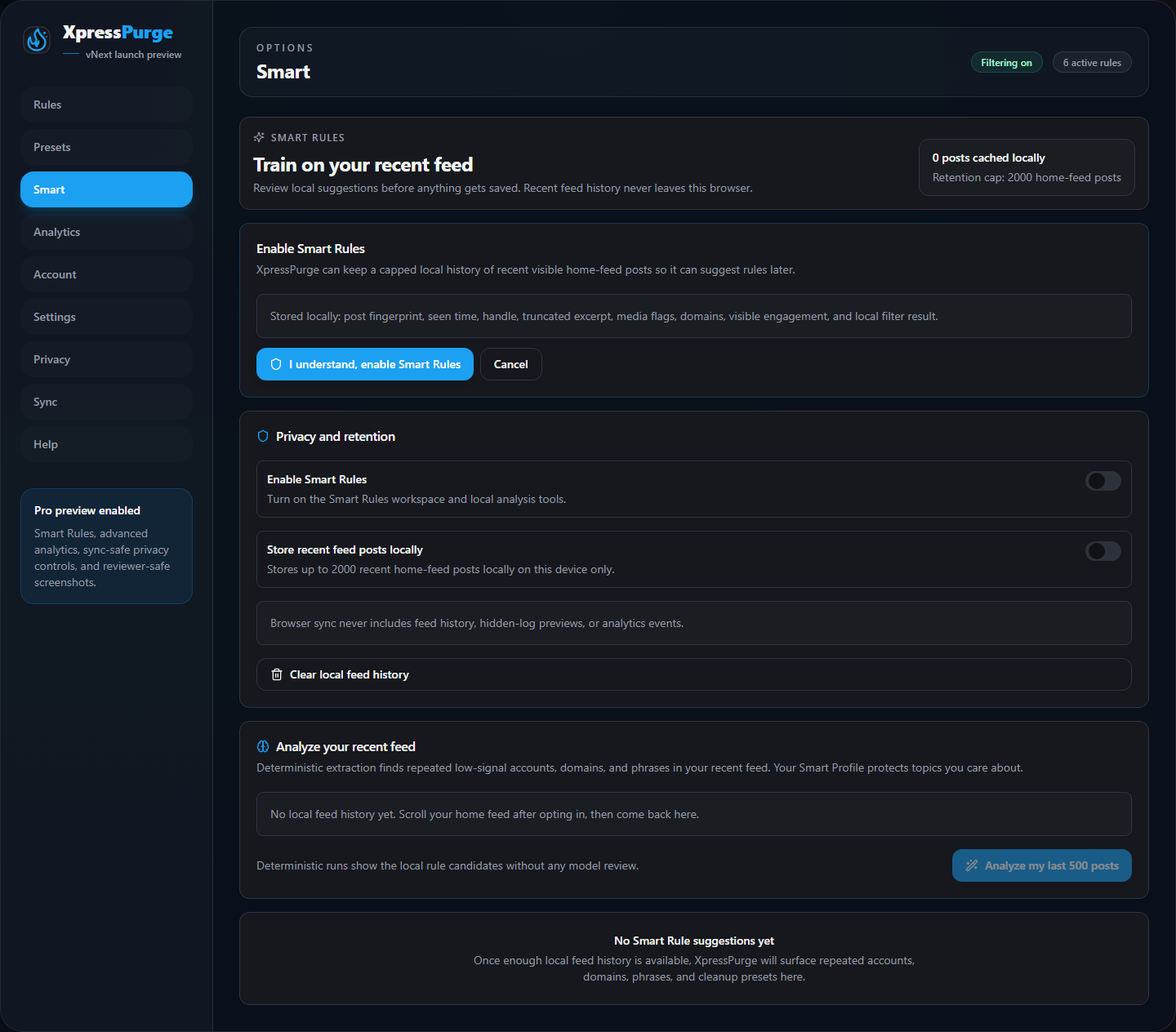
Task: Click Clear local feed history button
Action: click(x=694, y=674)
